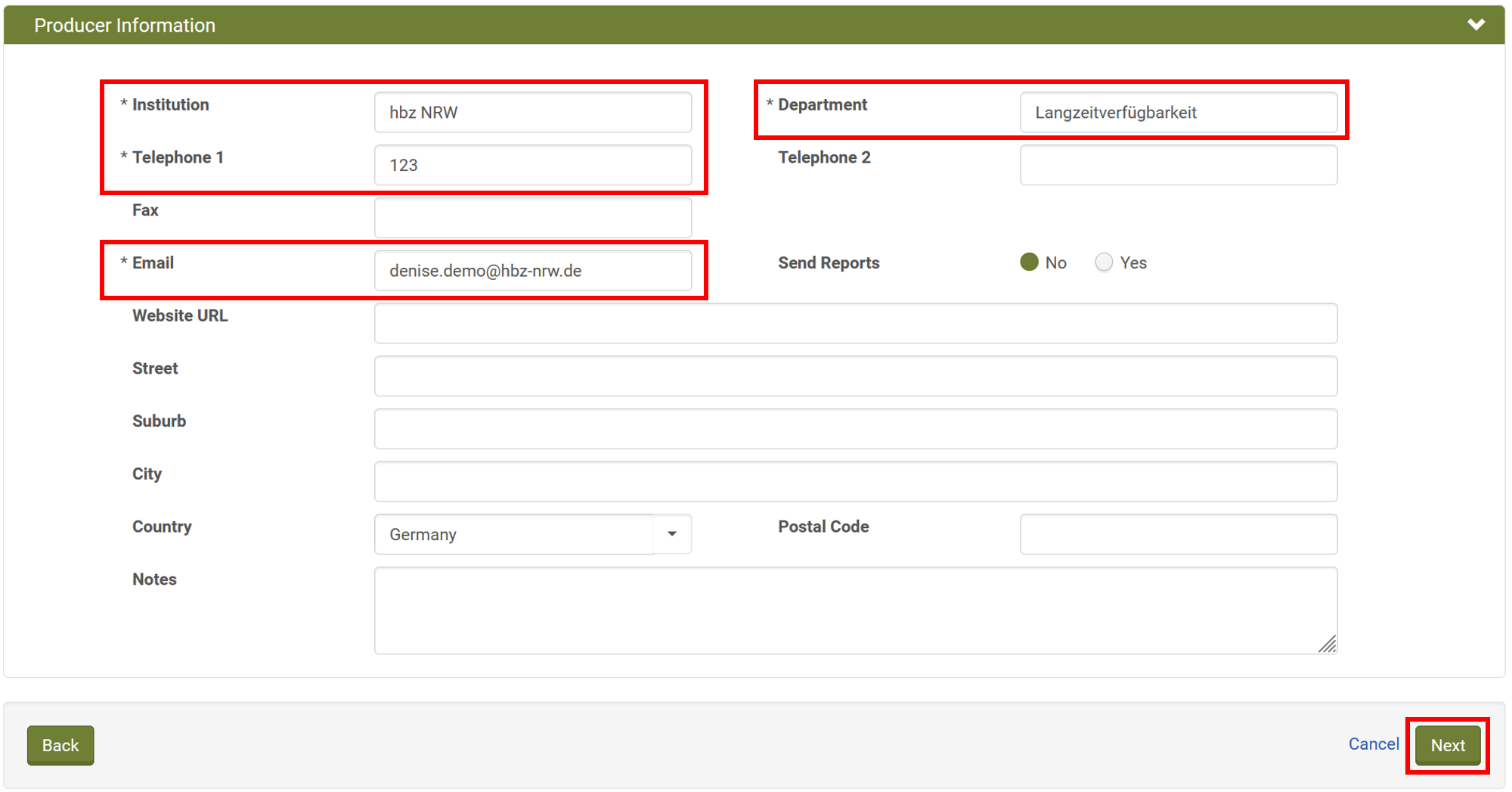Screen dimensions: 1512x792
Task: Click into the Telephone 1 field
Action: 532,165
